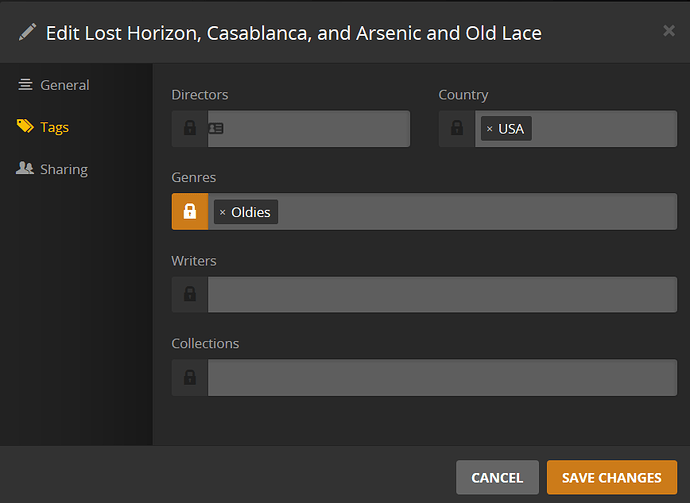This screenshot has width=690, height=503.
Task: Toggle the Writers field lock
Action: (x=190, y=295)
